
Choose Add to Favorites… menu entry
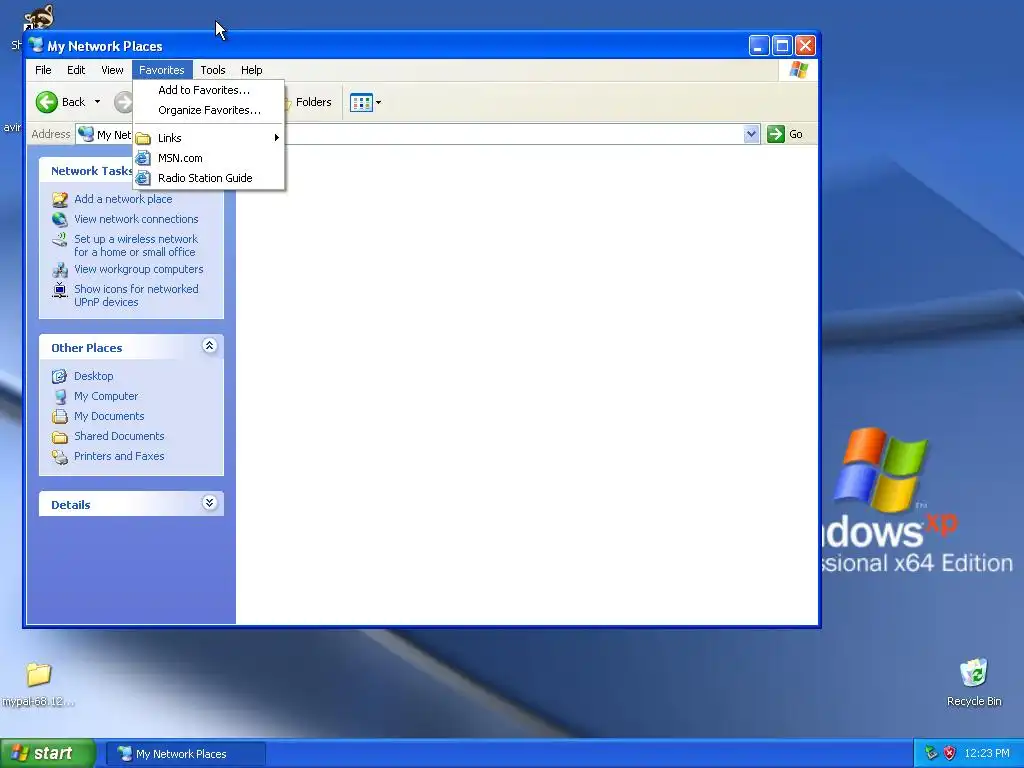click(208, 90)
